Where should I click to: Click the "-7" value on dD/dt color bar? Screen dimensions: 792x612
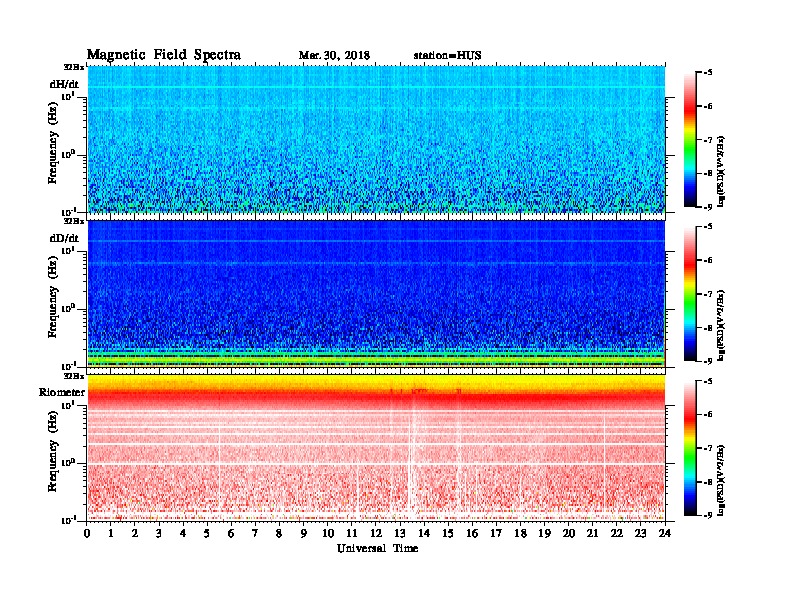[x=708, y=293]
